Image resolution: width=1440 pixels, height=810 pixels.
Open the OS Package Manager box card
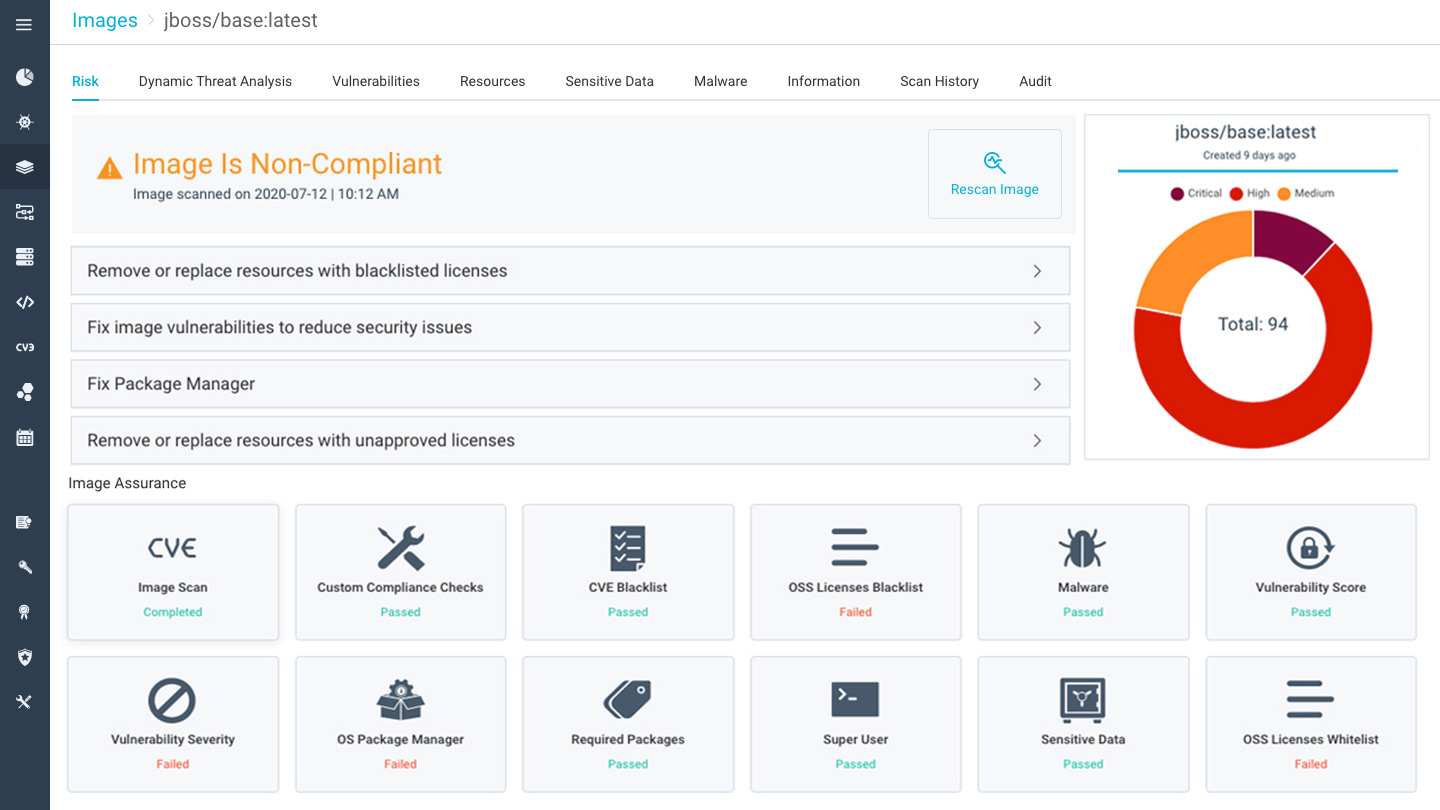(x=400, y=724)
